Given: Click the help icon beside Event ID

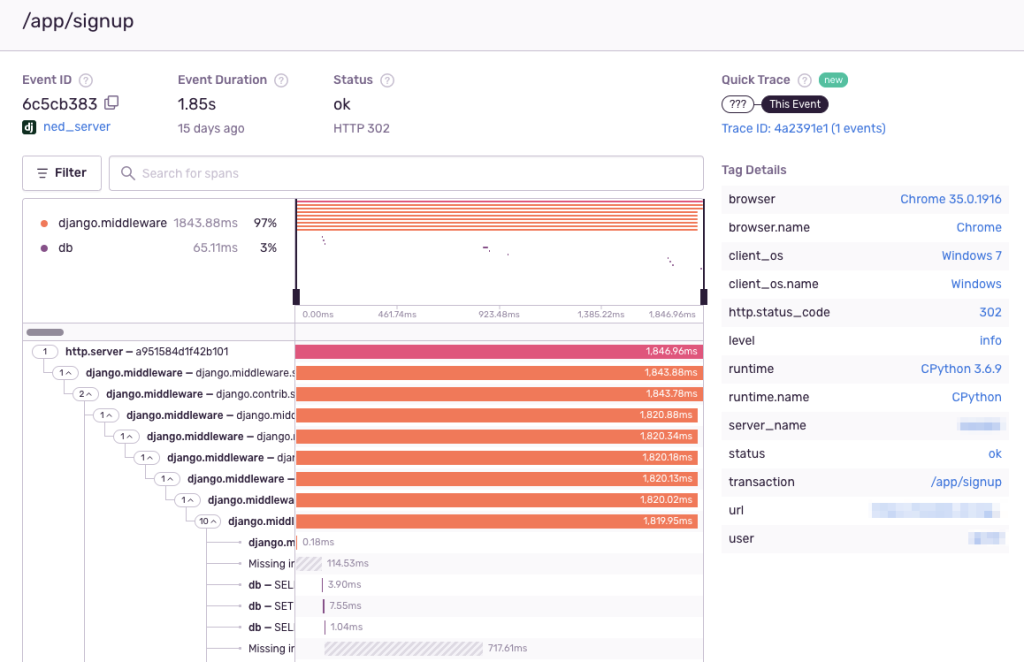Looking at the screenshot, I should pos(86,80).
